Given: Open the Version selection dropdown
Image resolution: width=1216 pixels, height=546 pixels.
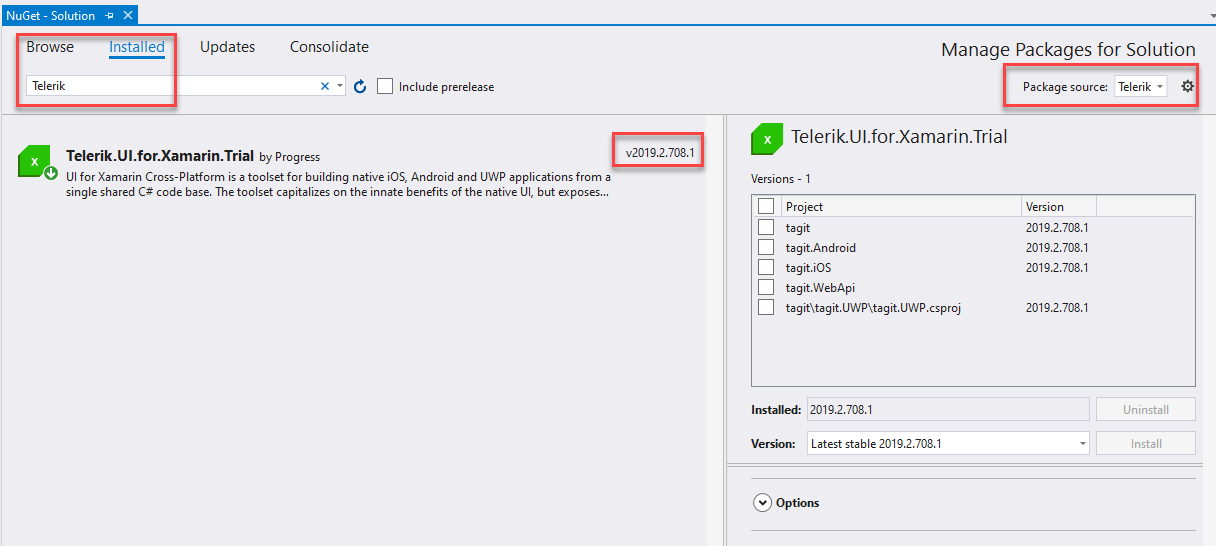Looking at the screenshot, I should (x=1082, y=443).
